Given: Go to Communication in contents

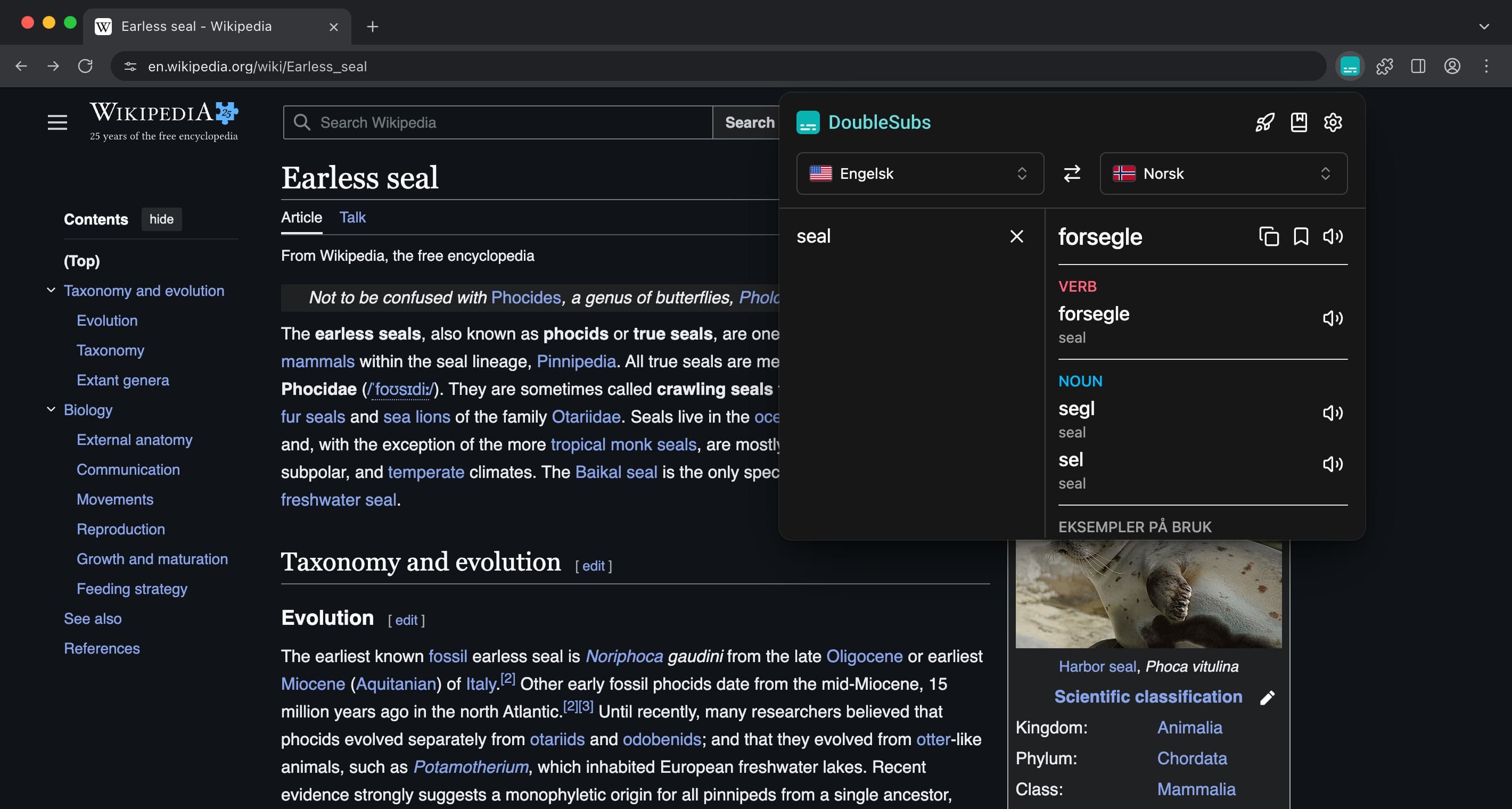Looking at the screenshot, I should (128, 470).
